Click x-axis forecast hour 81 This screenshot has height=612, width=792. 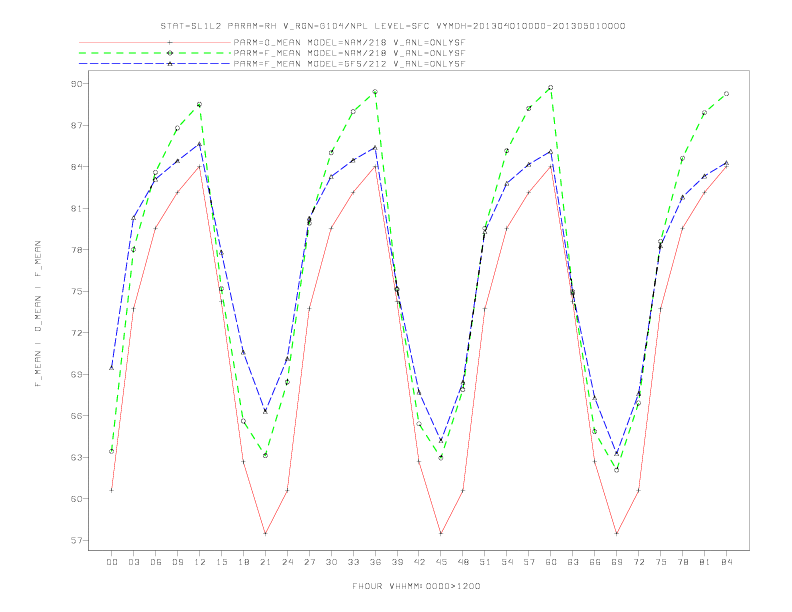click(705, 562)
